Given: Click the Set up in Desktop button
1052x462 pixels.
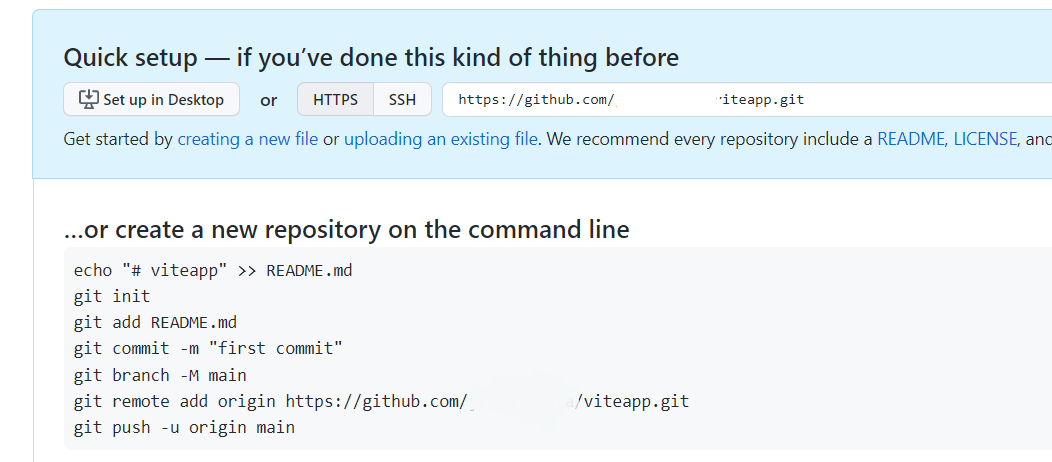Looking at the screenshot, I should tap(152, 99).
